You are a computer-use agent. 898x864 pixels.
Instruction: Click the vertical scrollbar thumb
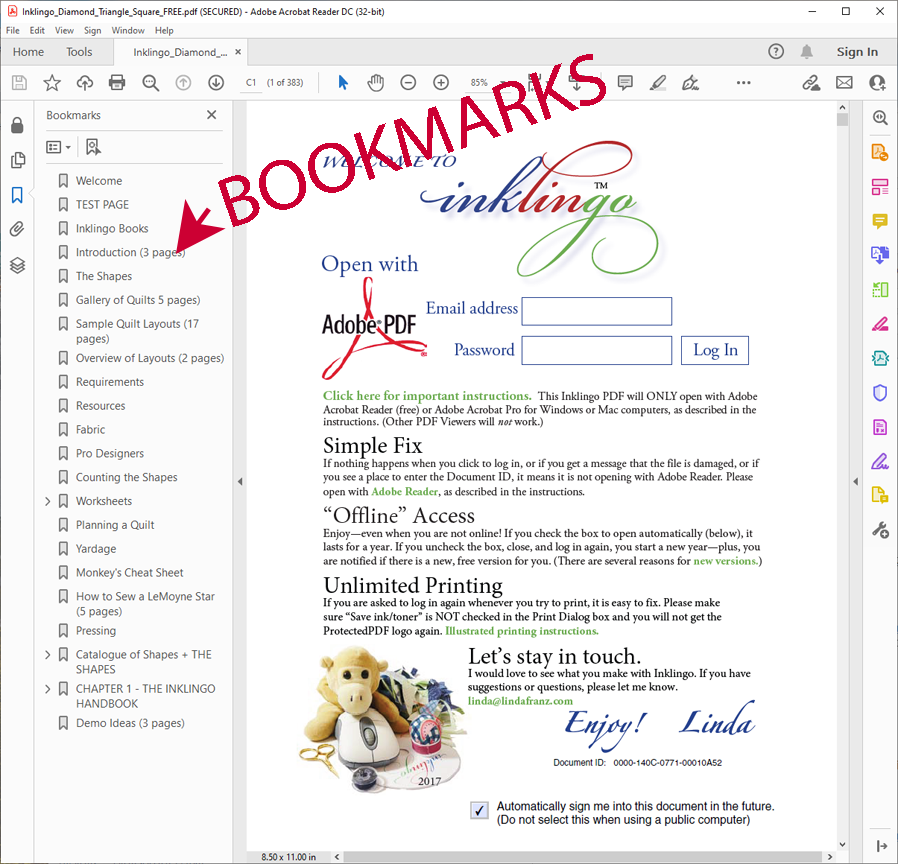coord(842,119)
